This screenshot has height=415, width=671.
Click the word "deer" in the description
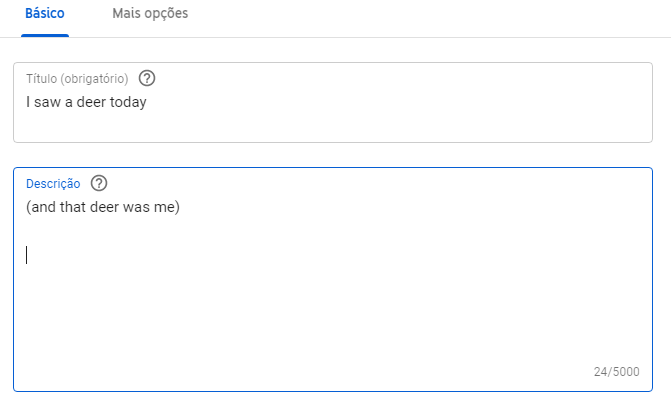[x=104, y=207]
